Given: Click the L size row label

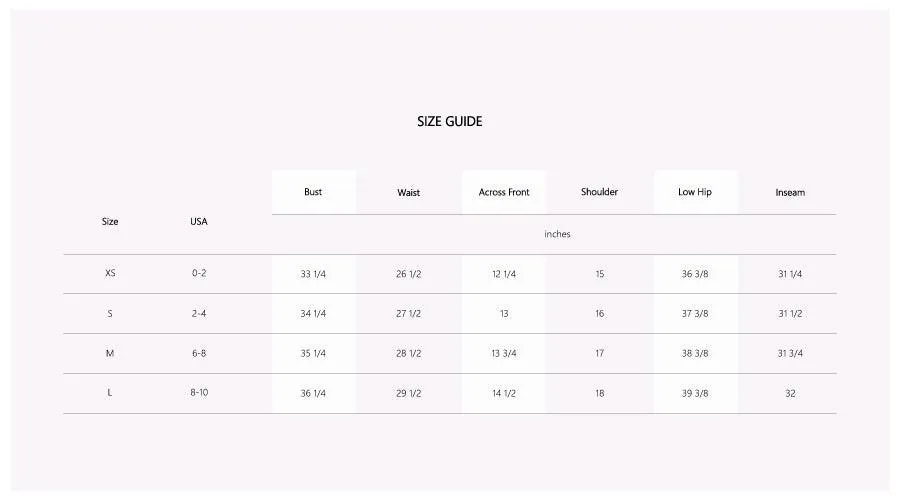Looking at the screenshot, I should pyautogui.click(x=110, y=393).
